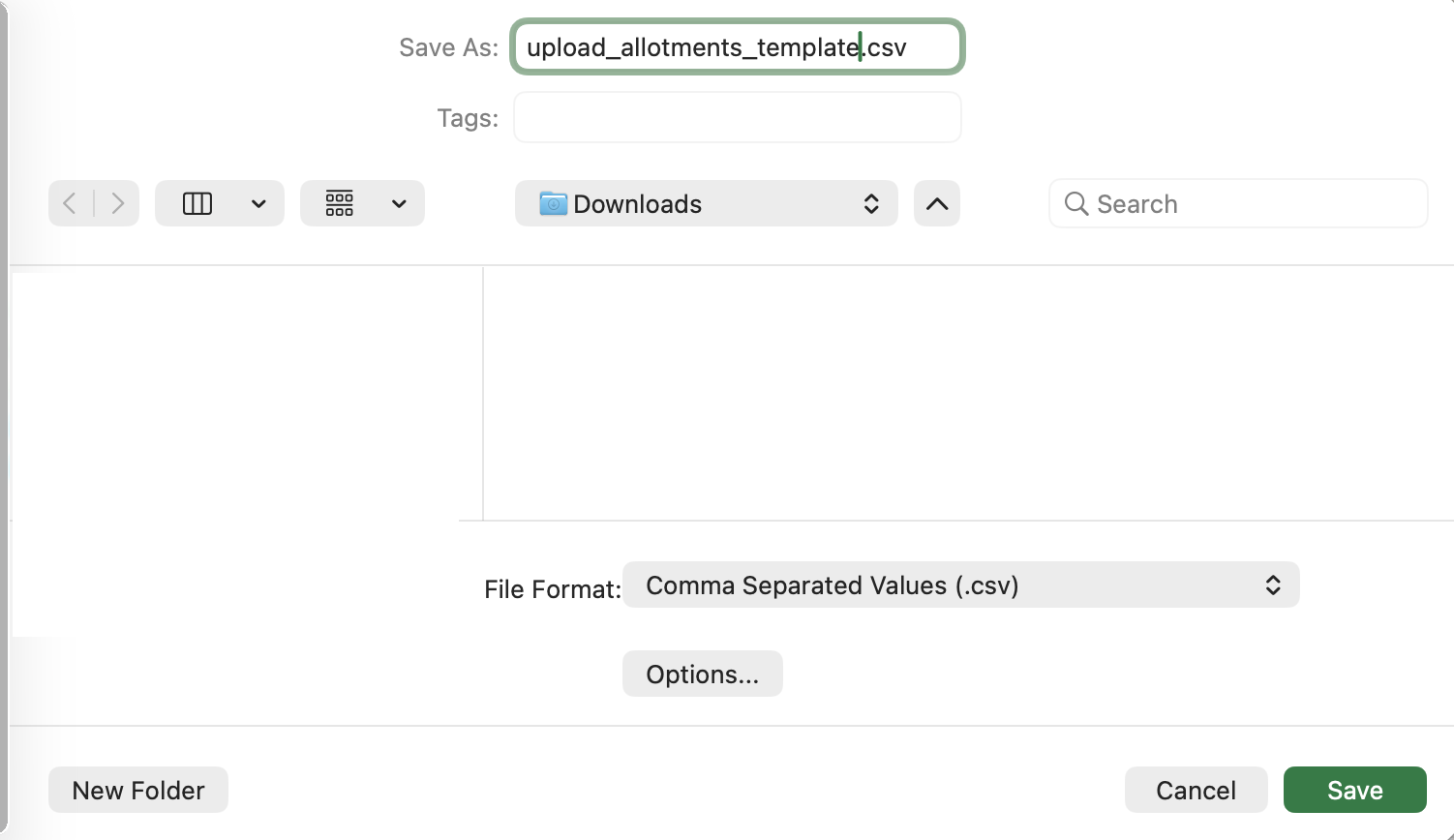The width and height of the screenshot is (1454, 840).
Task: Click the magnifying glass search icon
Action: tap(1075, 203)
